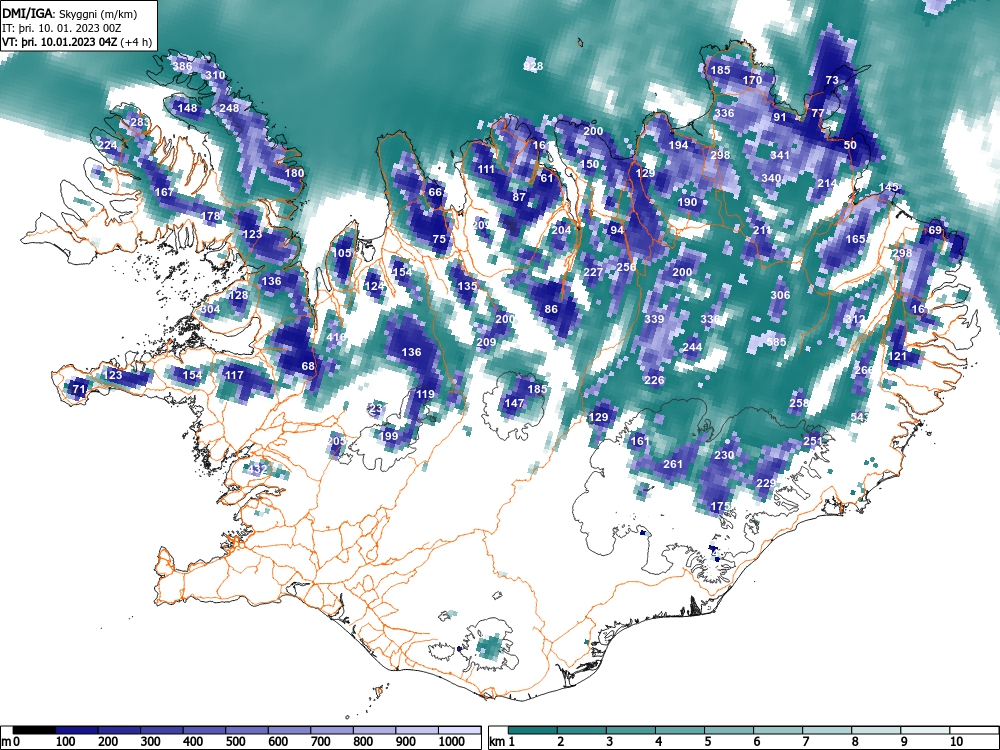Click the visibility value 341 on the map
This screenshot has width=1000, height=750.
click(x=780, y=155)
